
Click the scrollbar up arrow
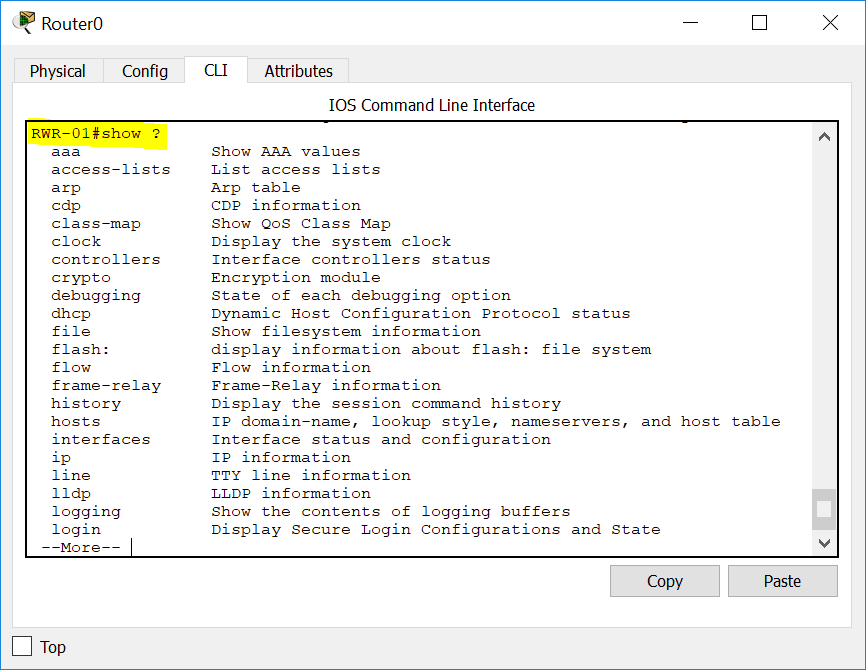point(823,135)
